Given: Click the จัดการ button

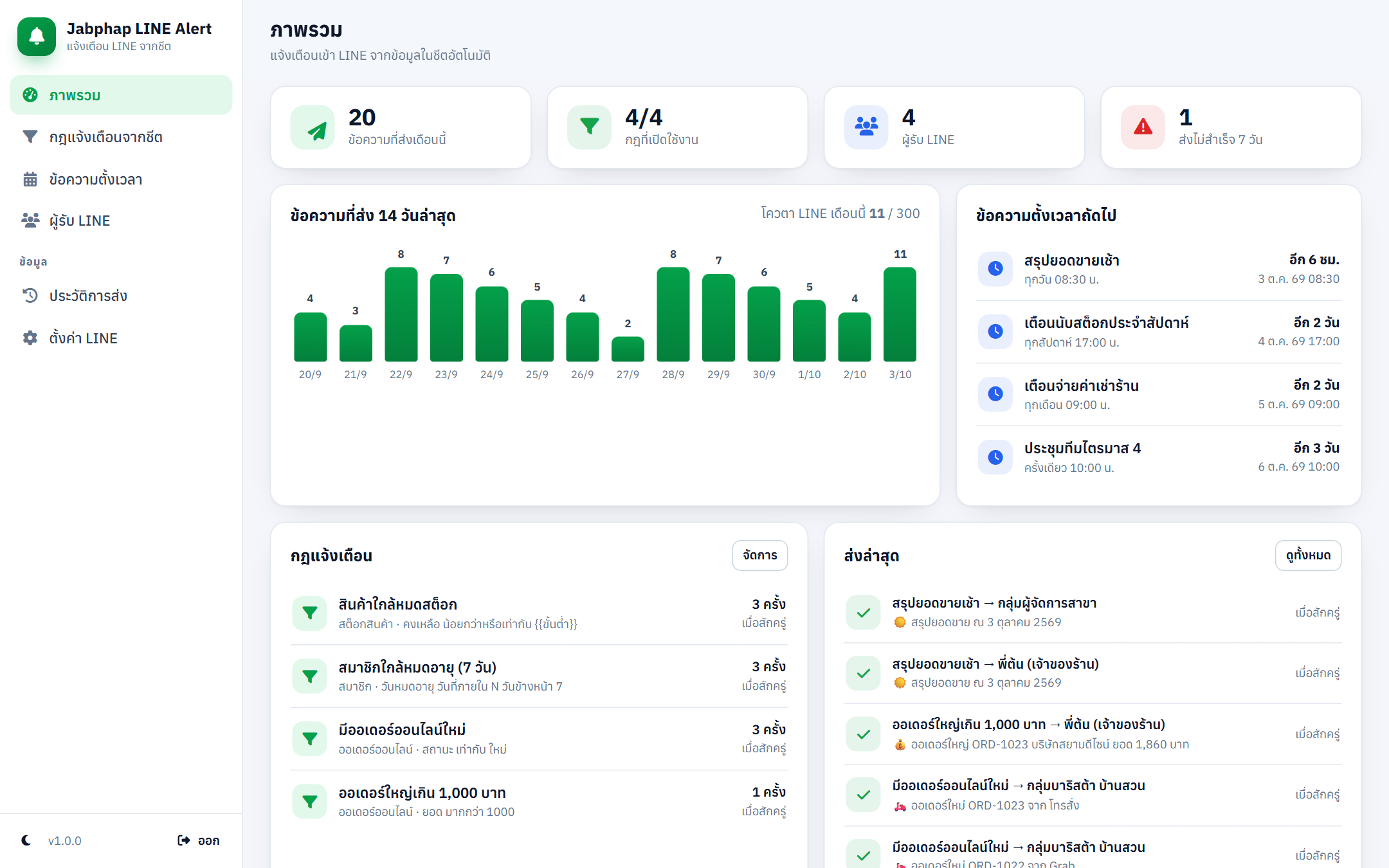Looking at the screenshot, I should click(x=760, y=556).
